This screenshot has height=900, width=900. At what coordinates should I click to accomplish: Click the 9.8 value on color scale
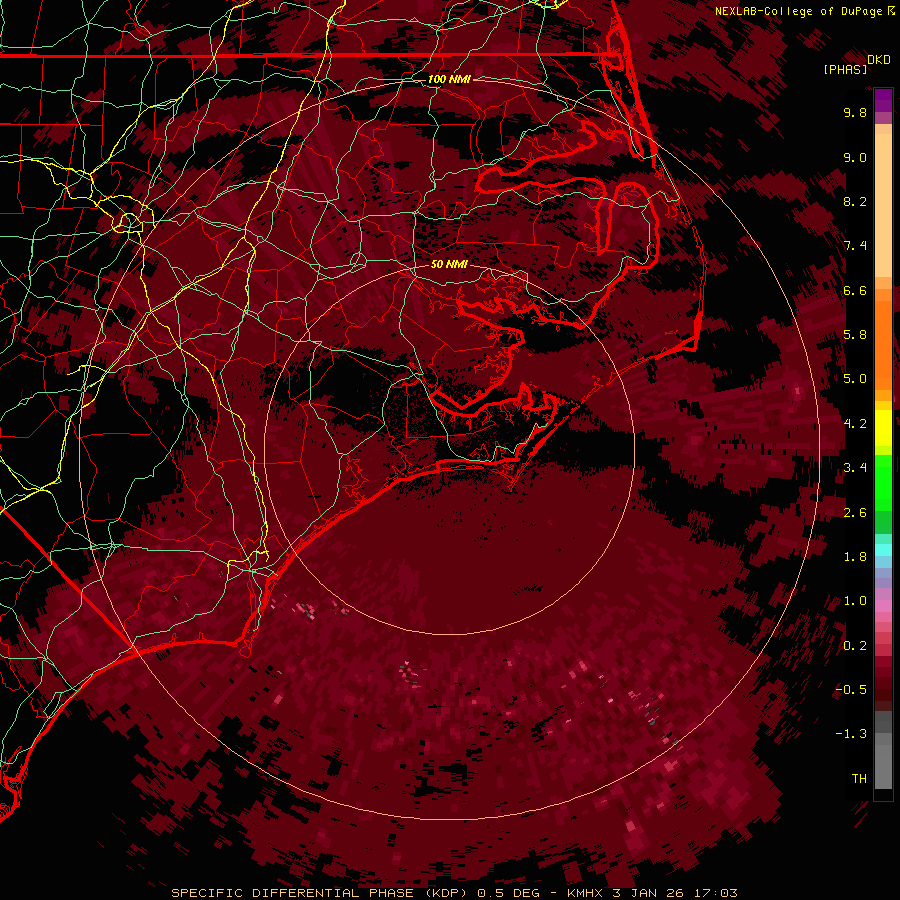pyautogui.click(x=855, y=112)
